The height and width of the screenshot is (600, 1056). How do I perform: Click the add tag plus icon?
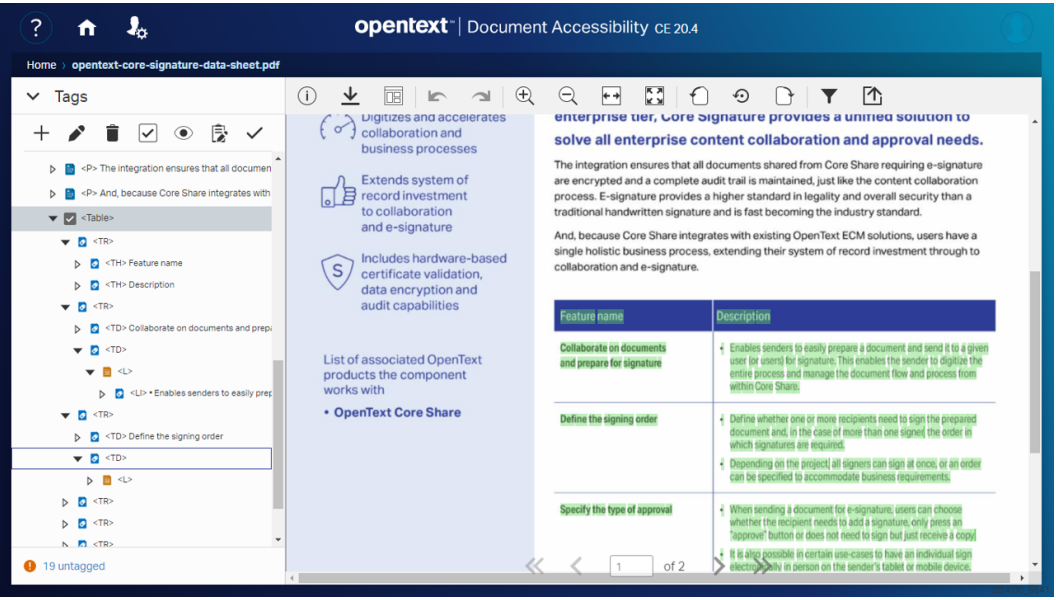(41, 133)
